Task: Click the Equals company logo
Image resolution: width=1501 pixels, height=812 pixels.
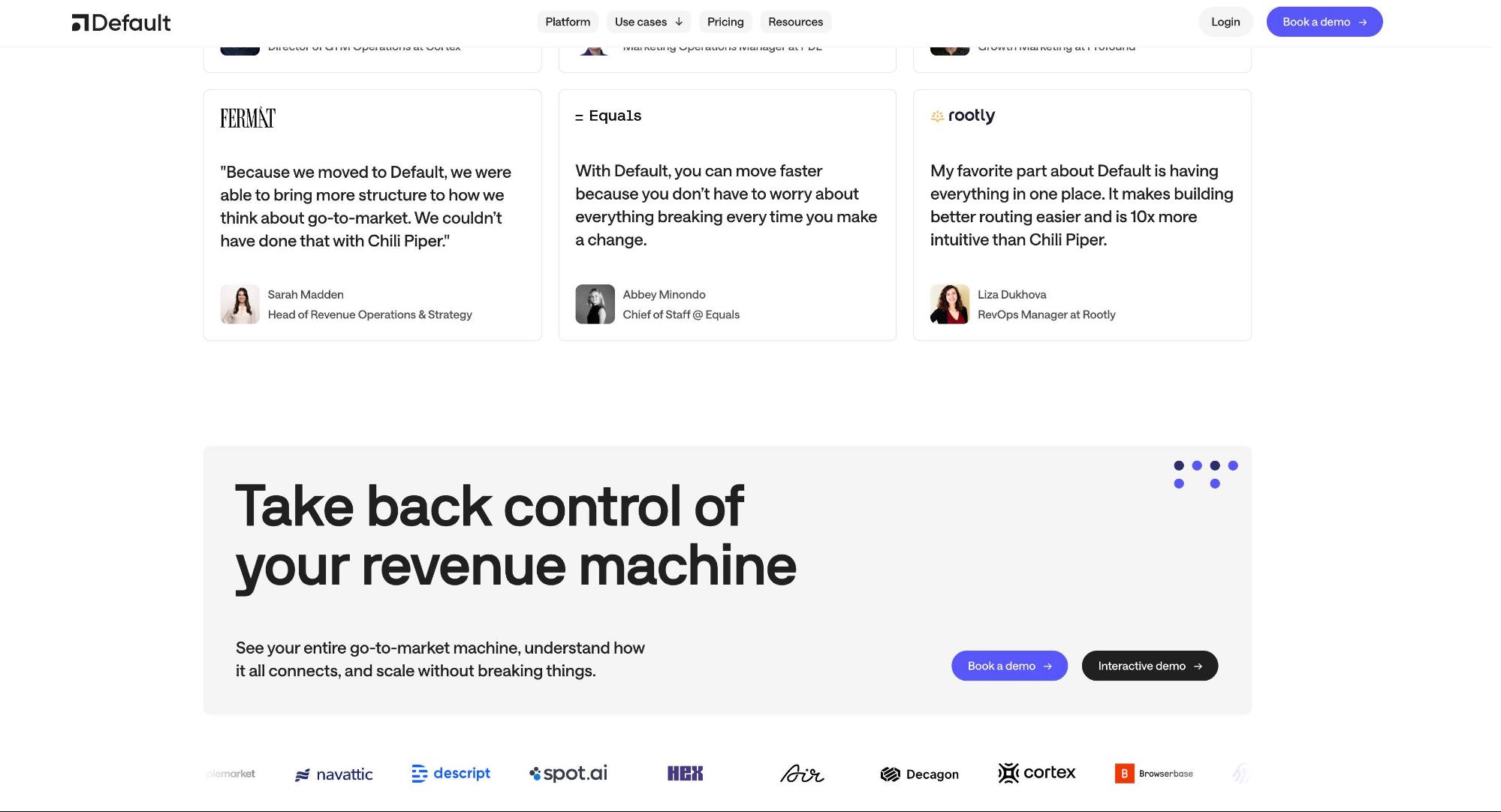Action: 608,116
